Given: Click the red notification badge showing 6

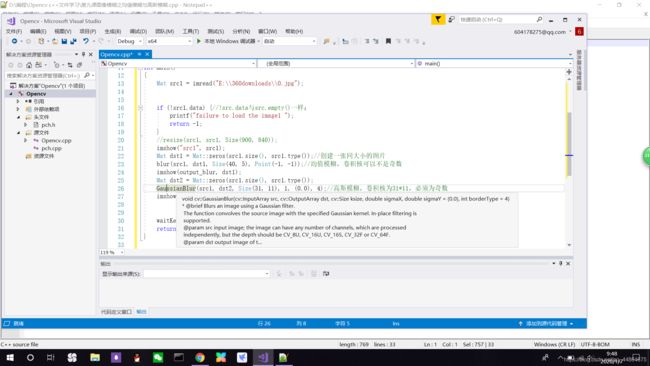Looking at the screenshot, I should [579, 32].
